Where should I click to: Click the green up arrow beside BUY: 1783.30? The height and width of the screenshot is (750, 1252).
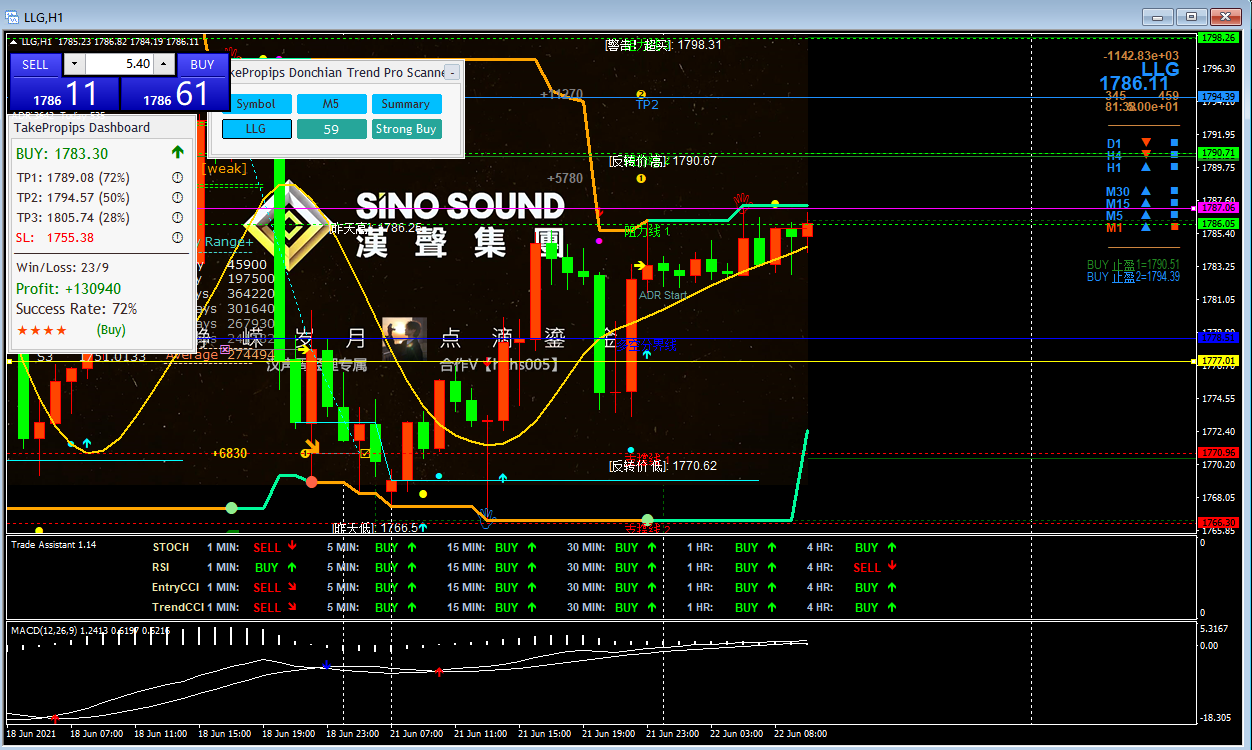[x=178, y=153]
